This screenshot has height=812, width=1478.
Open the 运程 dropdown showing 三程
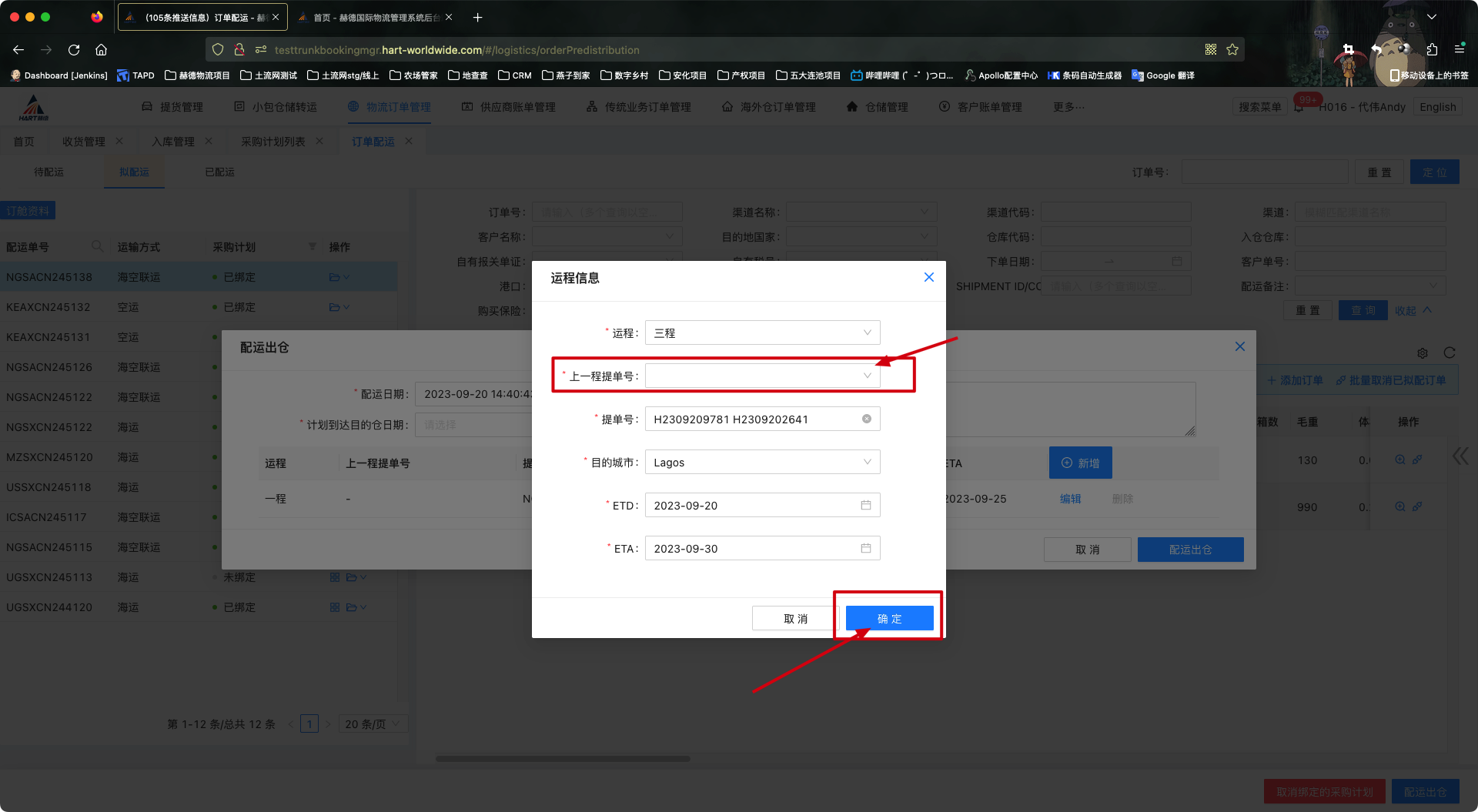(762, 332)
